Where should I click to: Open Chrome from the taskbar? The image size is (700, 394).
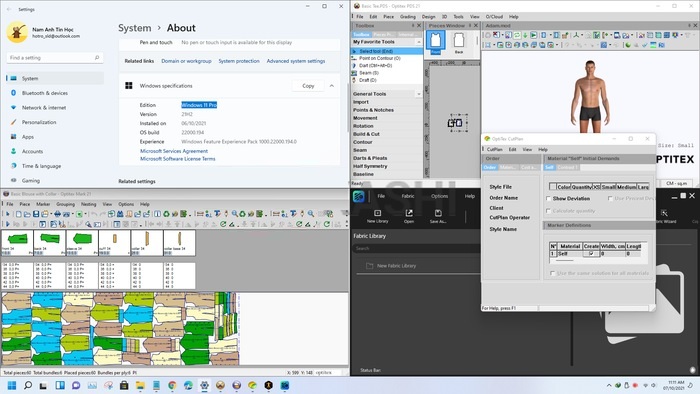coord(172,385)
